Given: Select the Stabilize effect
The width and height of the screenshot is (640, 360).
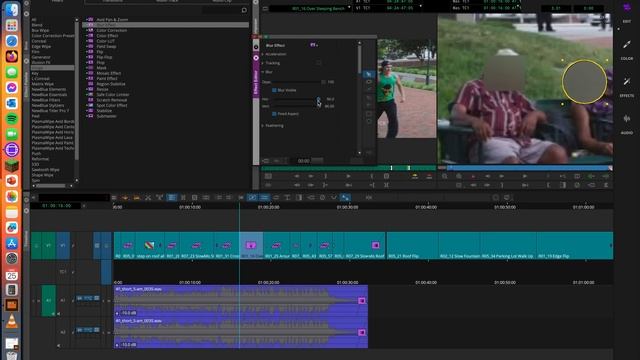Looking at the screenshot, I should pyautogui.click(x=104, y=111).
